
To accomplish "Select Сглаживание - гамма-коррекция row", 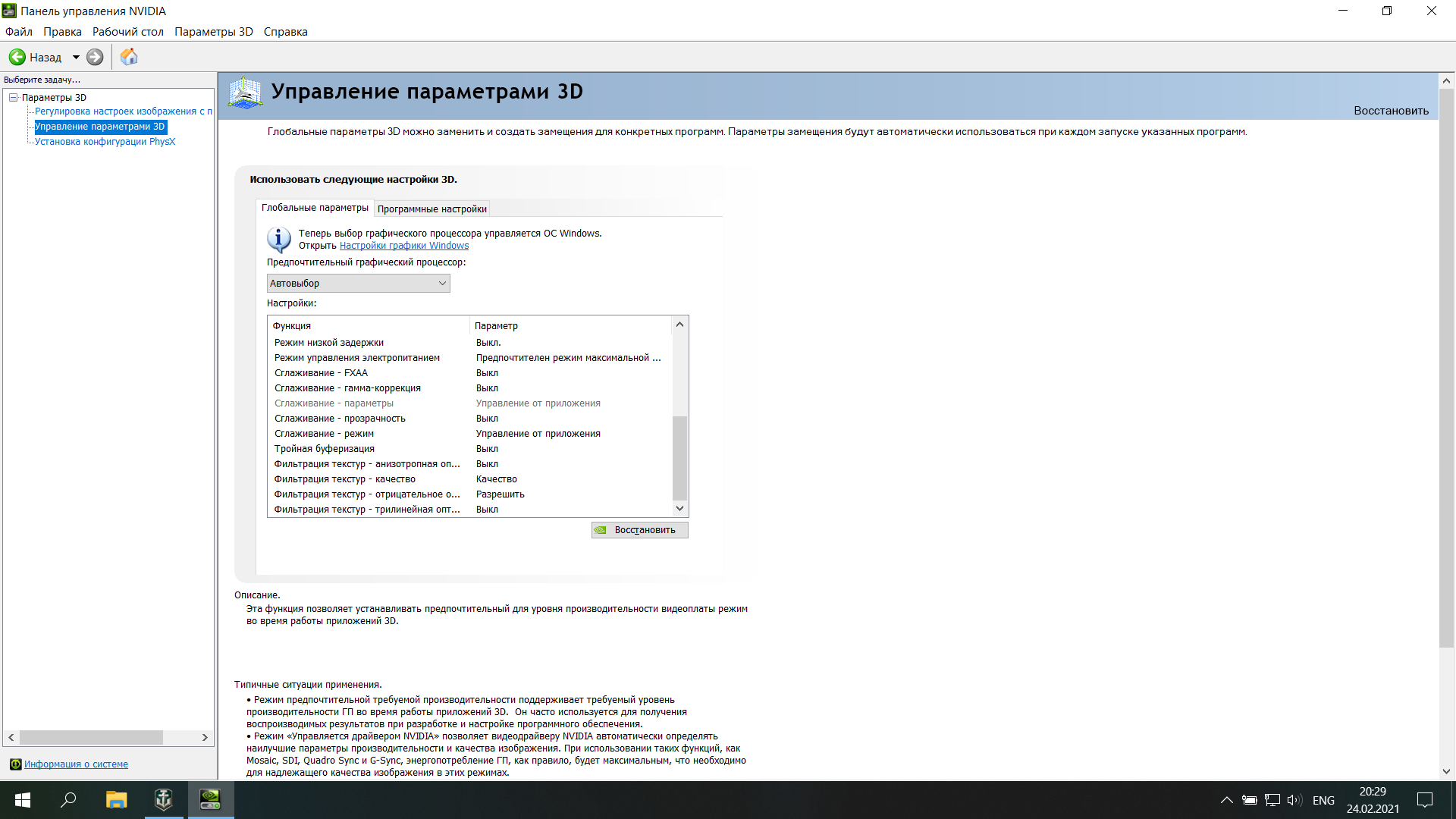I will click(x=469, y=388).
